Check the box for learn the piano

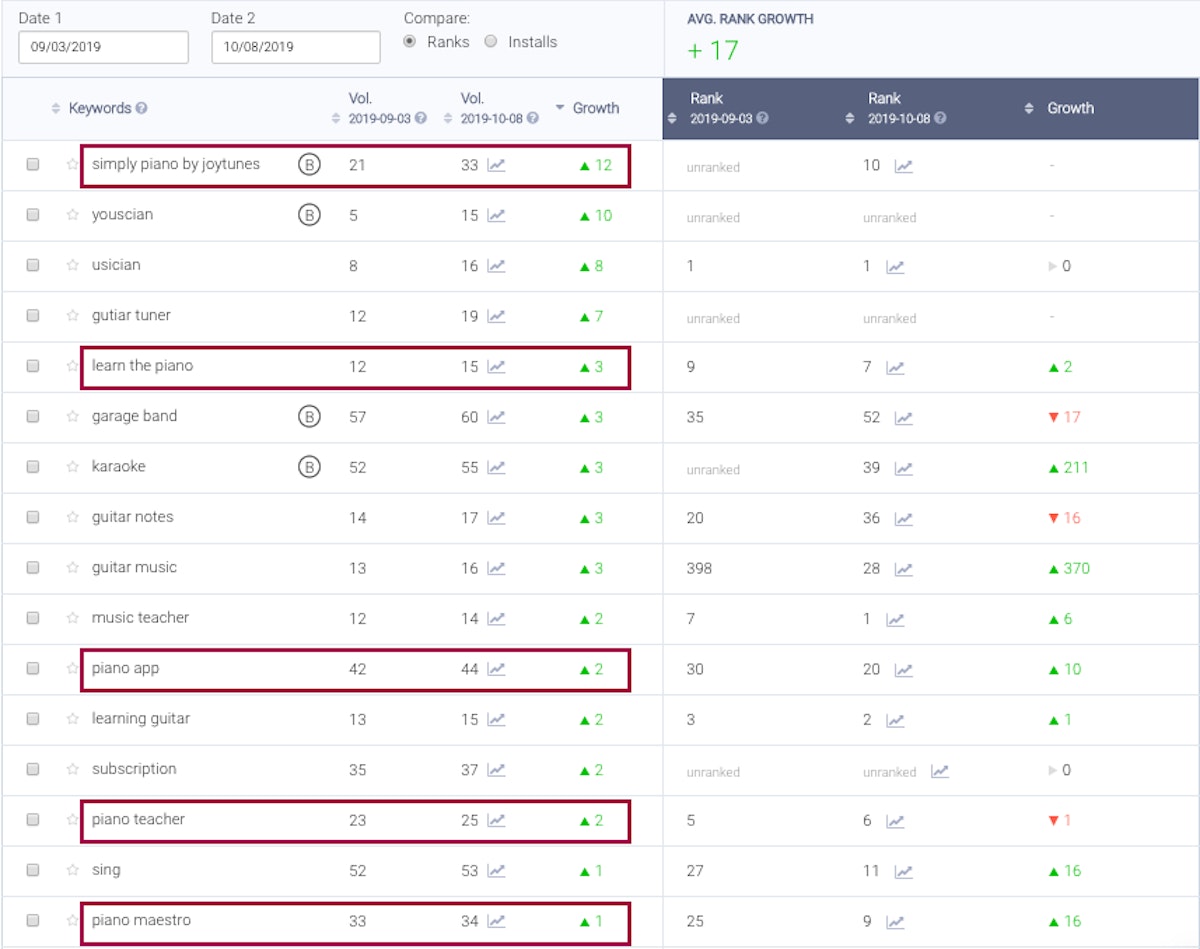[33, 366]
